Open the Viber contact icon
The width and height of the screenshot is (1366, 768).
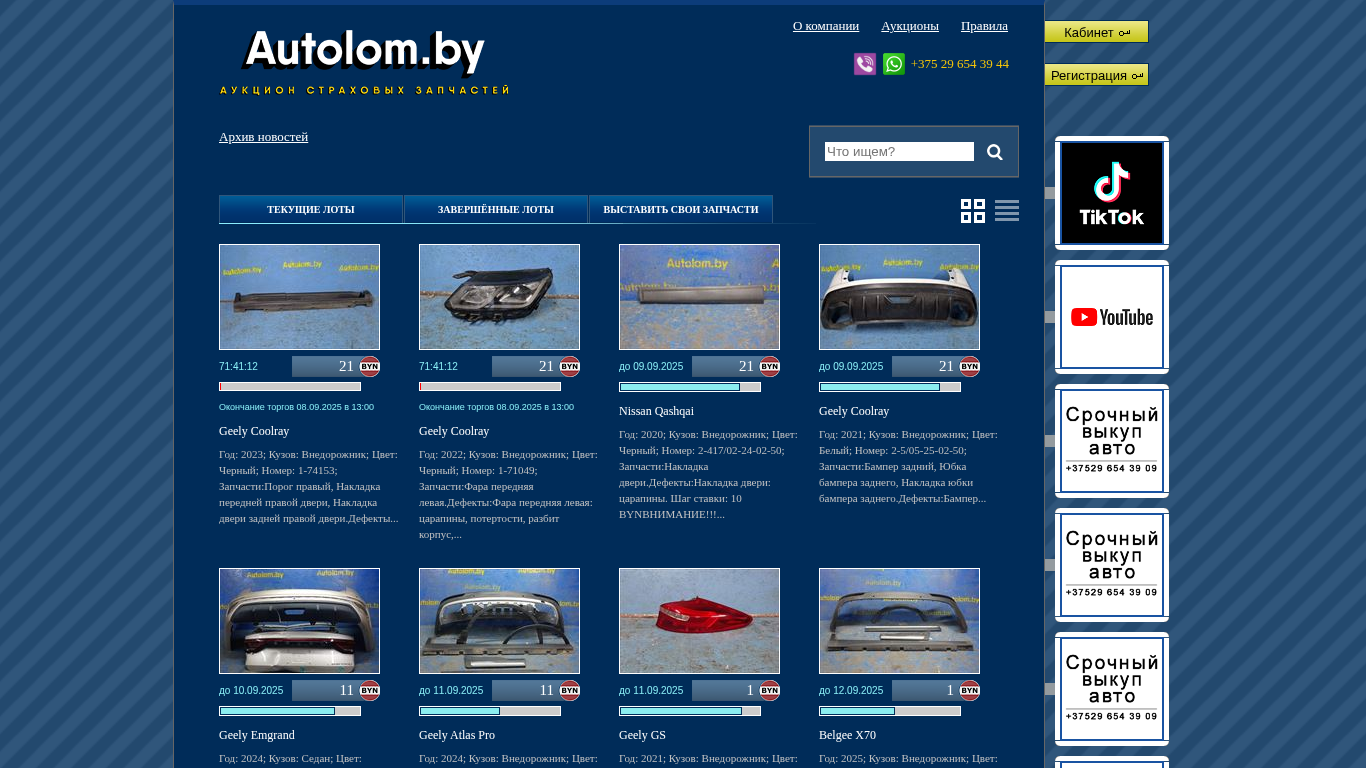click(865, 64)
